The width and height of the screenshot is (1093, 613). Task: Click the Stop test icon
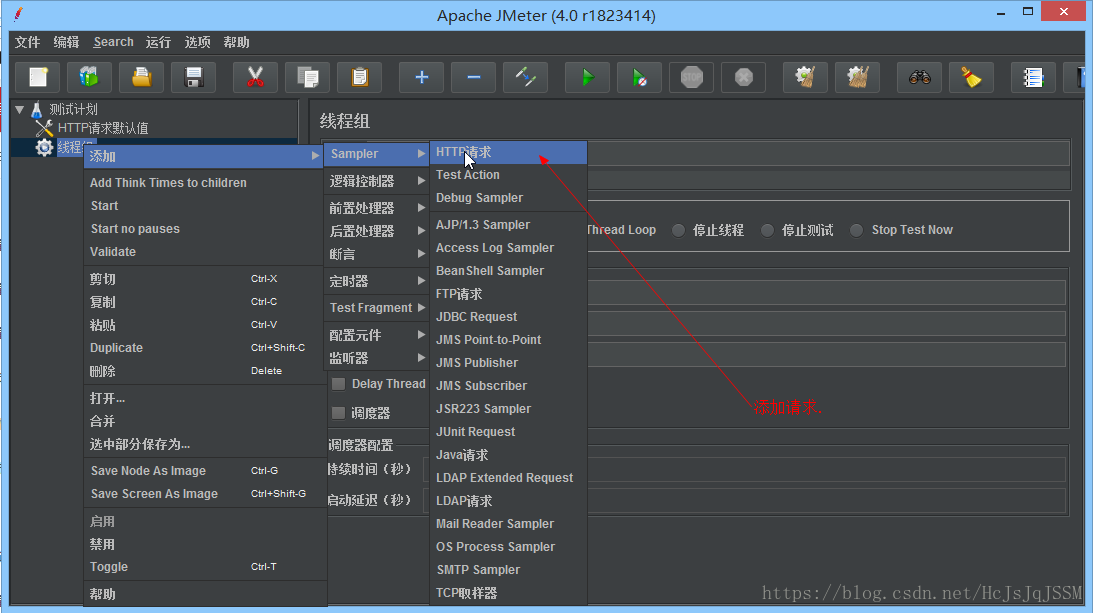tap(691, 77)
